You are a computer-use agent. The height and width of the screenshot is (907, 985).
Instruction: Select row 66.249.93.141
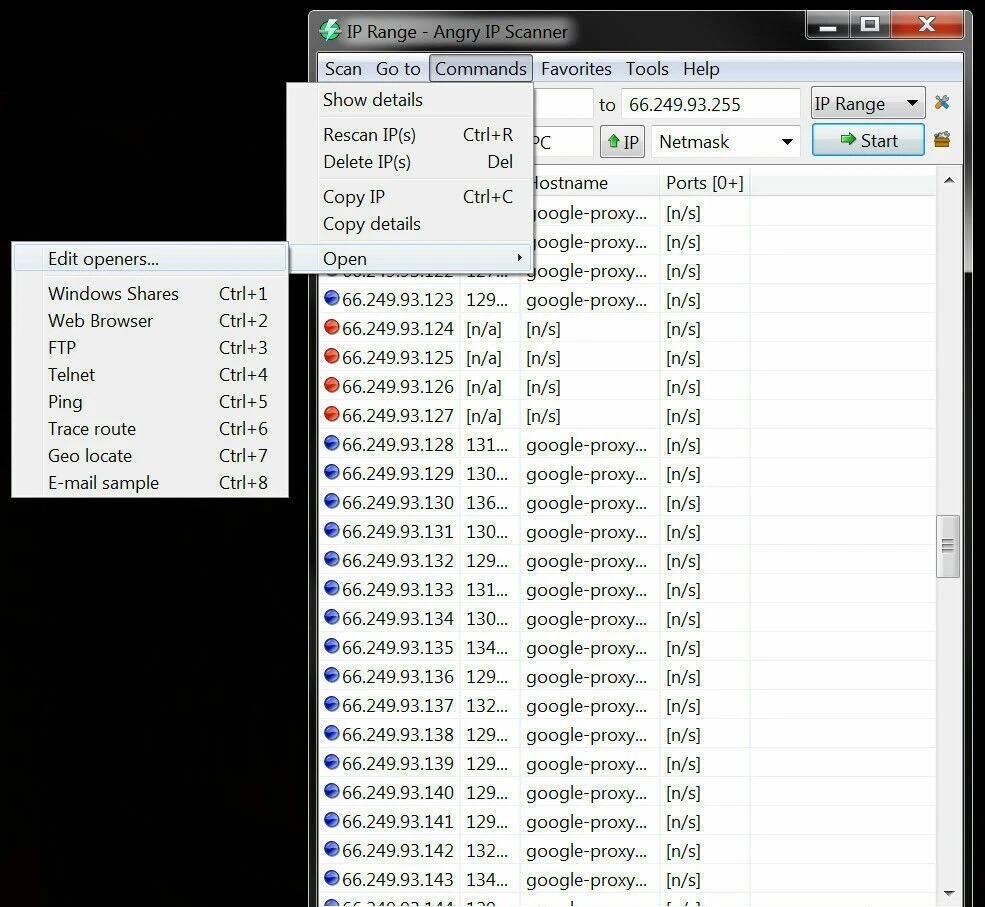[627, 822]
